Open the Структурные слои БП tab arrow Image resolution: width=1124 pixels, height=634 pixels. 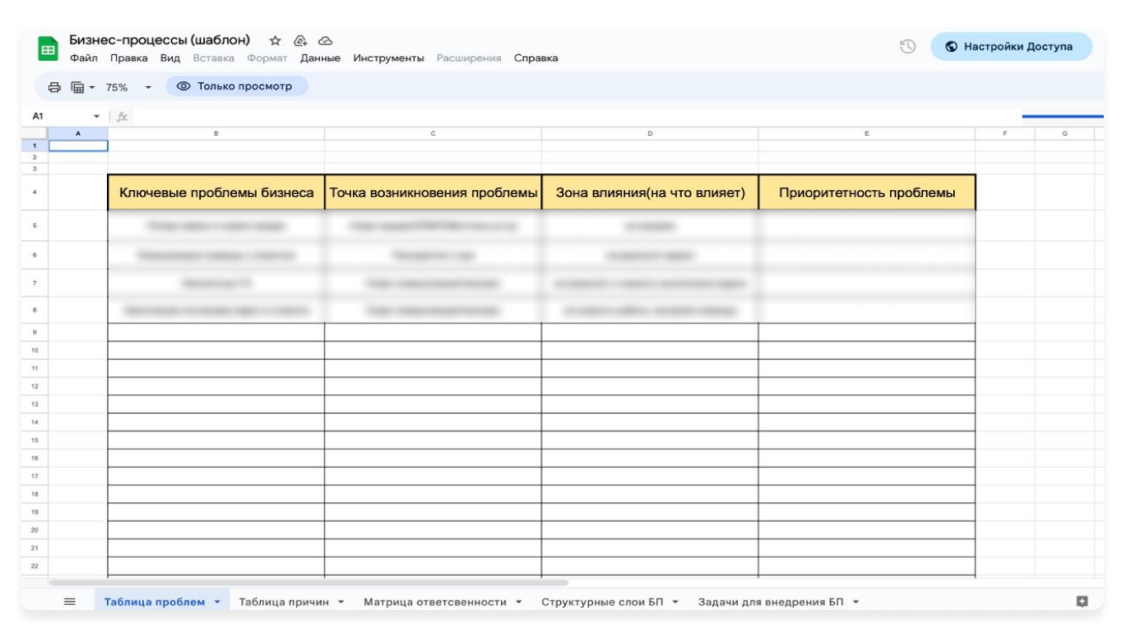tap(675, 602)
